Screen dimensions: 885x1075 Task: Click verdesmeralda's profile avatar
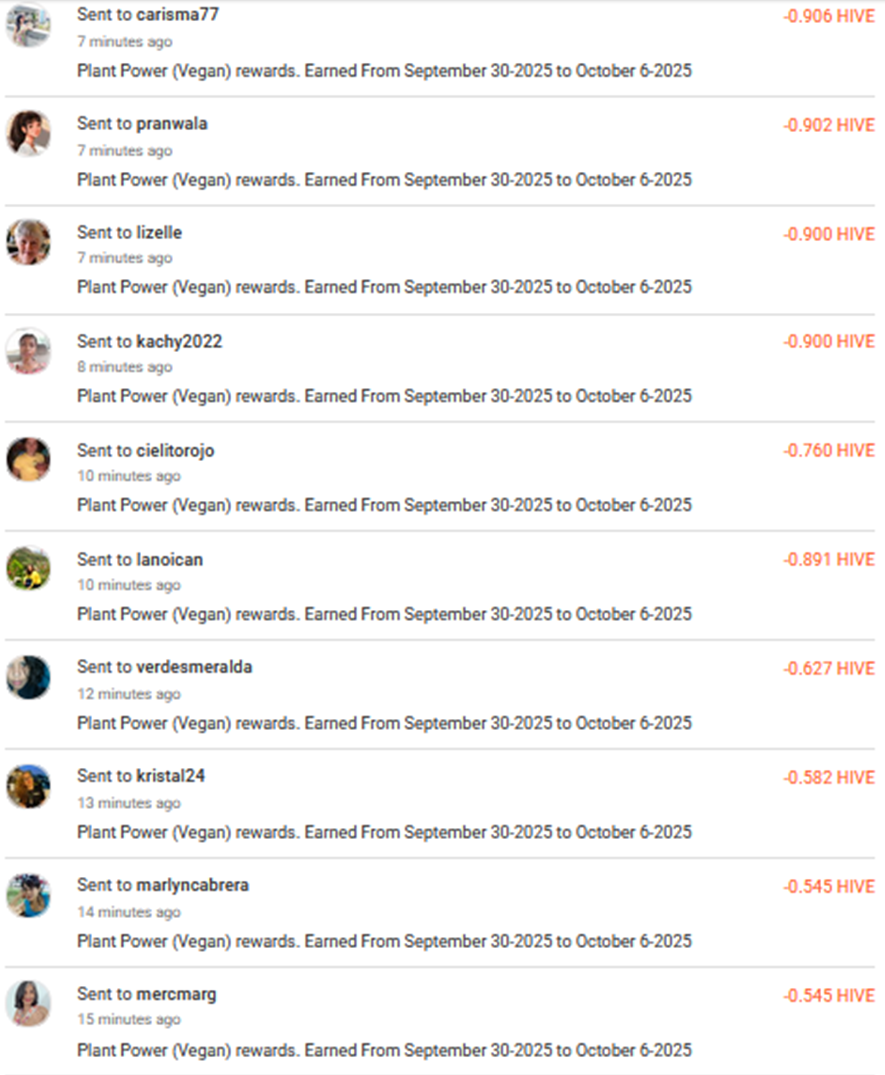(28, 677)
